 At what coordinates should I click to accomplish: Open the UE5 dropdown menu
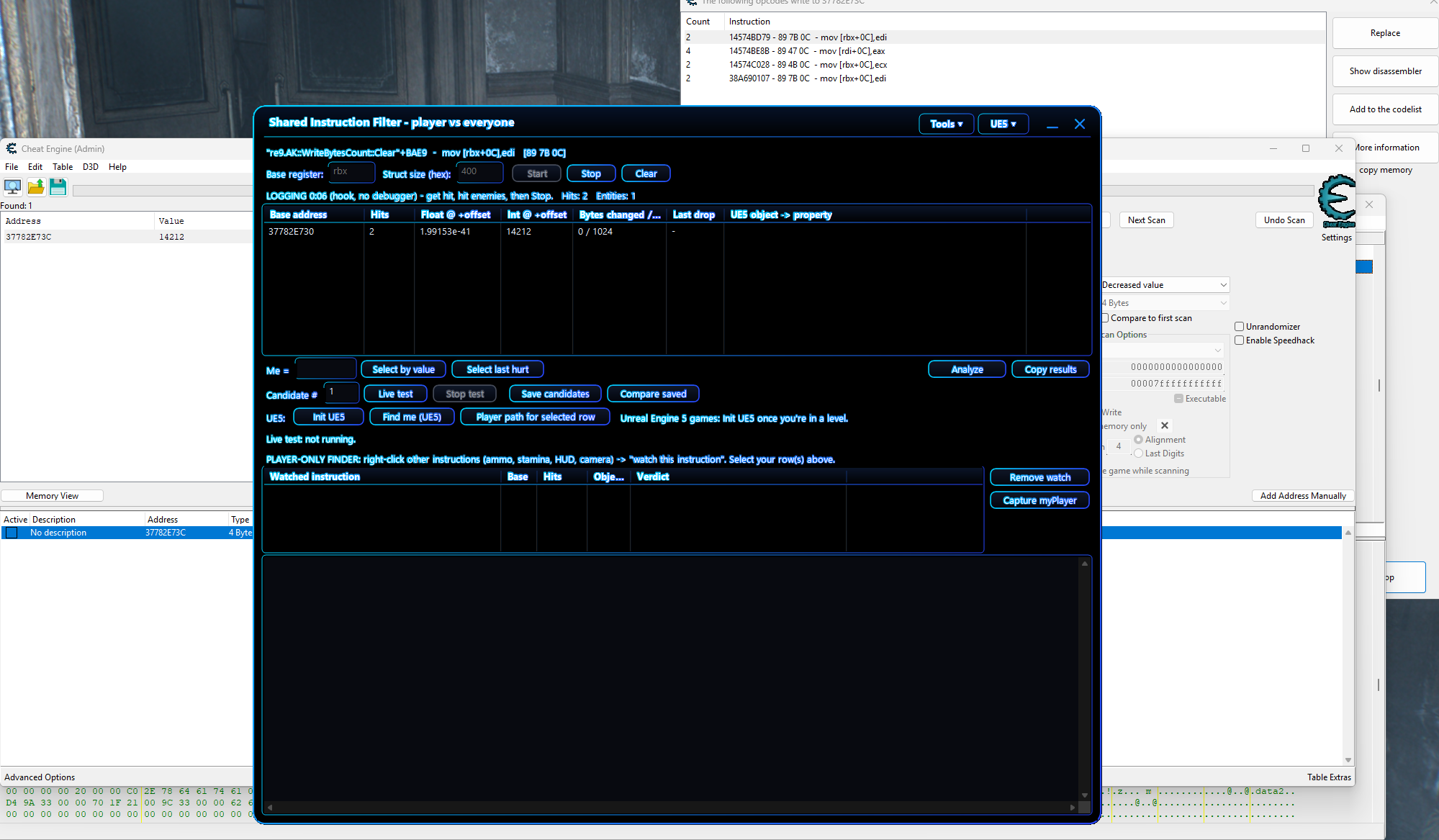pos(1003,124)
